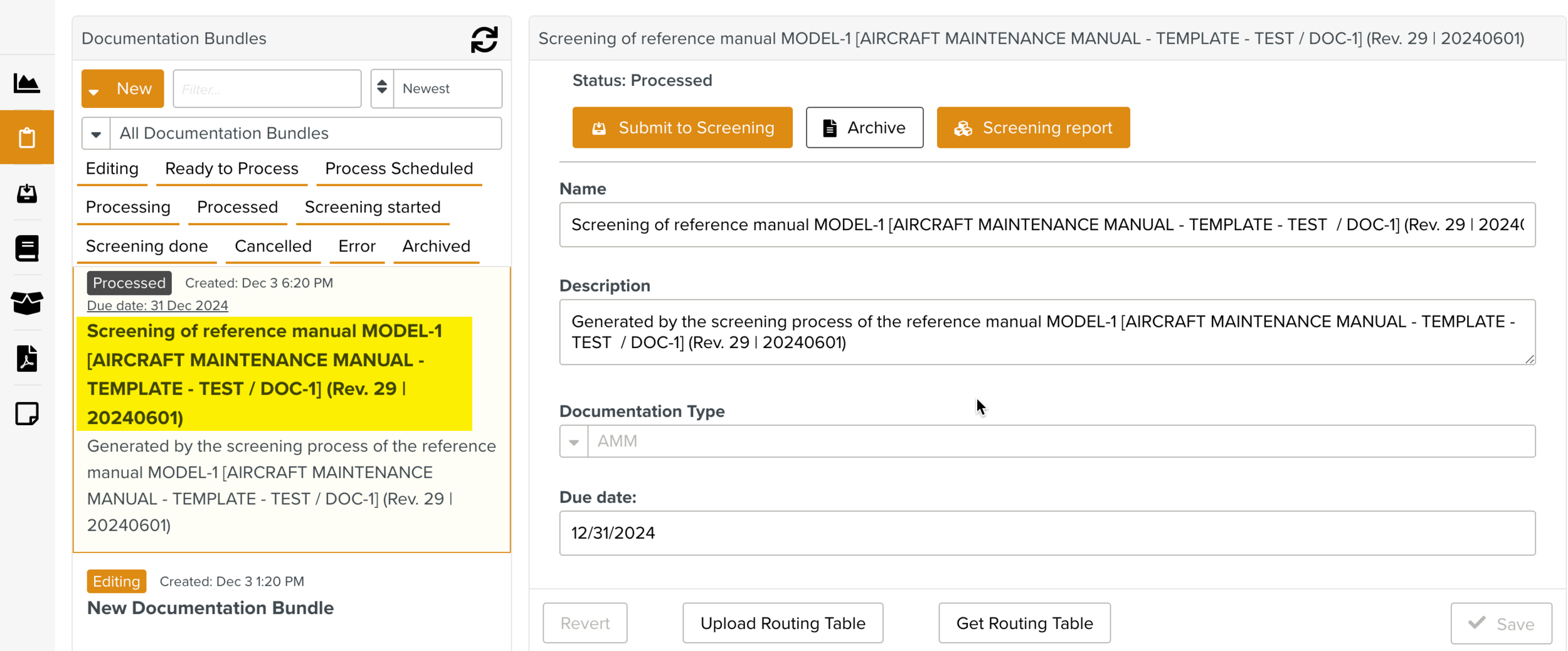The height and width of the screenshot is (651, 1568).
Task: Show bundles in the Archived tab
Action: click(x=436, y=246)
